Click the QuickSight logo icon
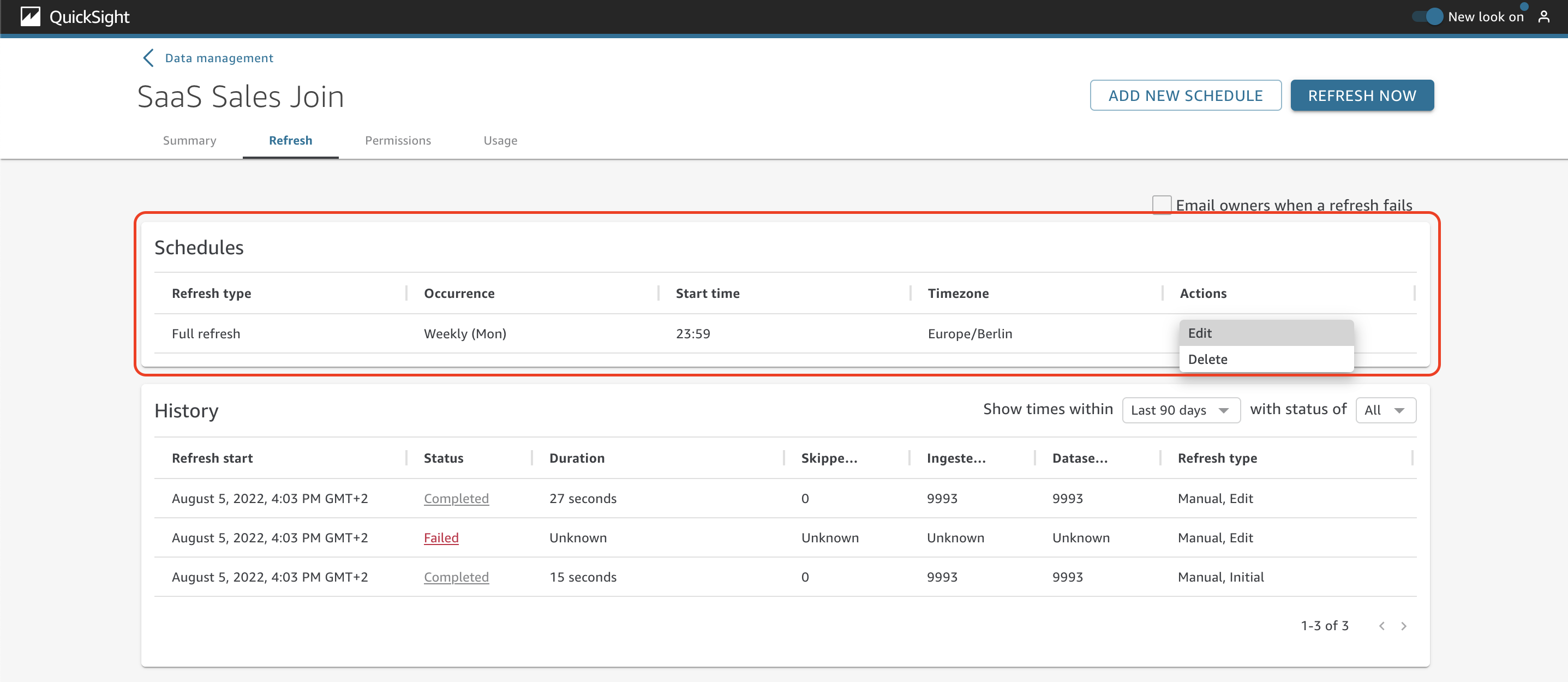Screen dimensions: 1568x682 pyautogui.click(x=31, y=16)
